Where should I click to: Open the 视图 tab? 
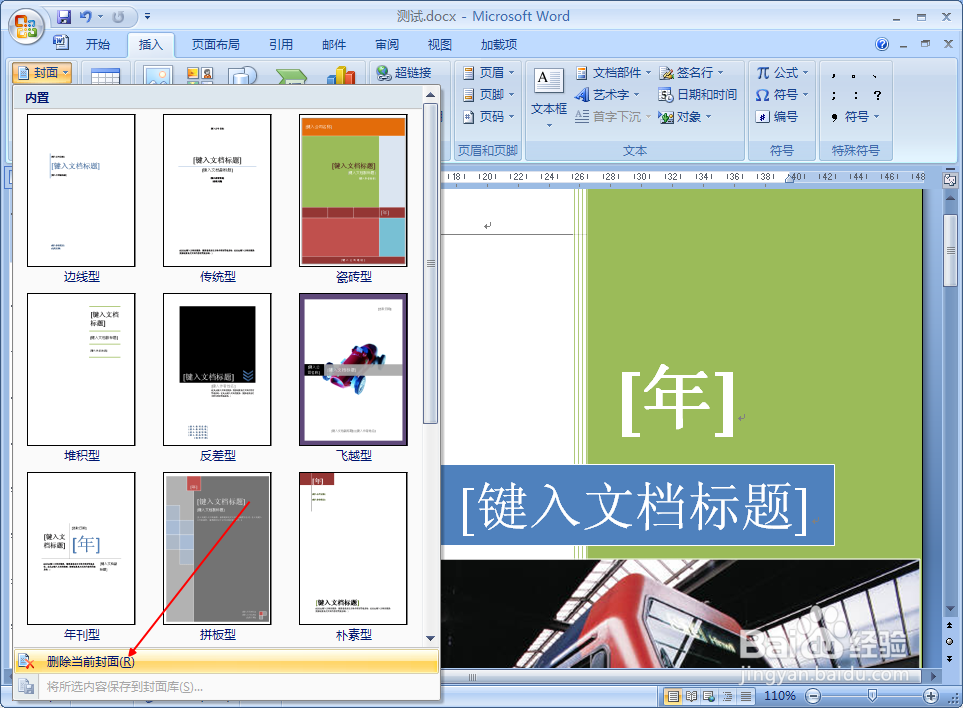tap(440, 44)
